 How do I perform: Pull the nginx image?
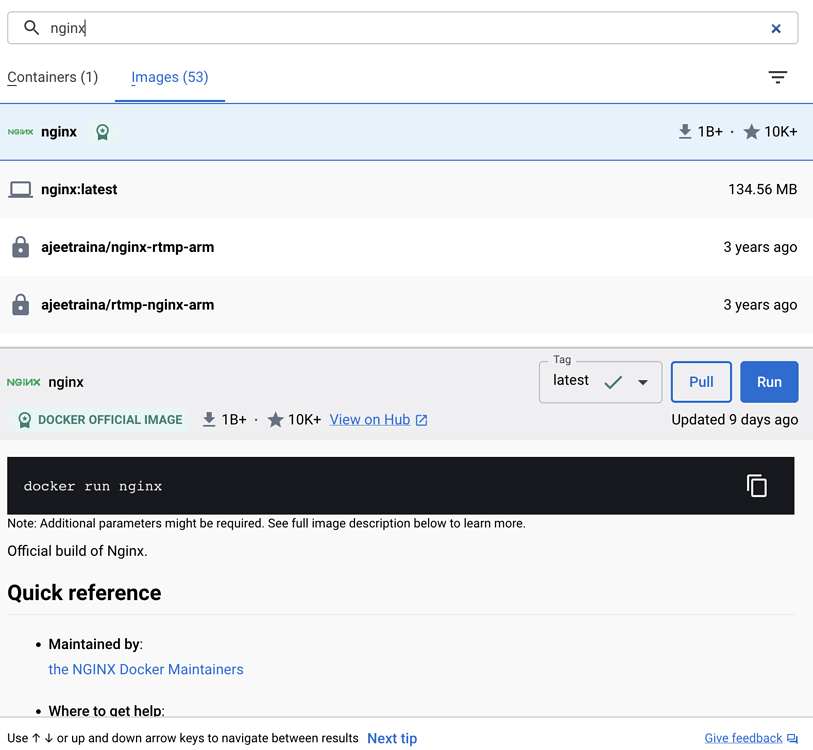tap(701, 382)
